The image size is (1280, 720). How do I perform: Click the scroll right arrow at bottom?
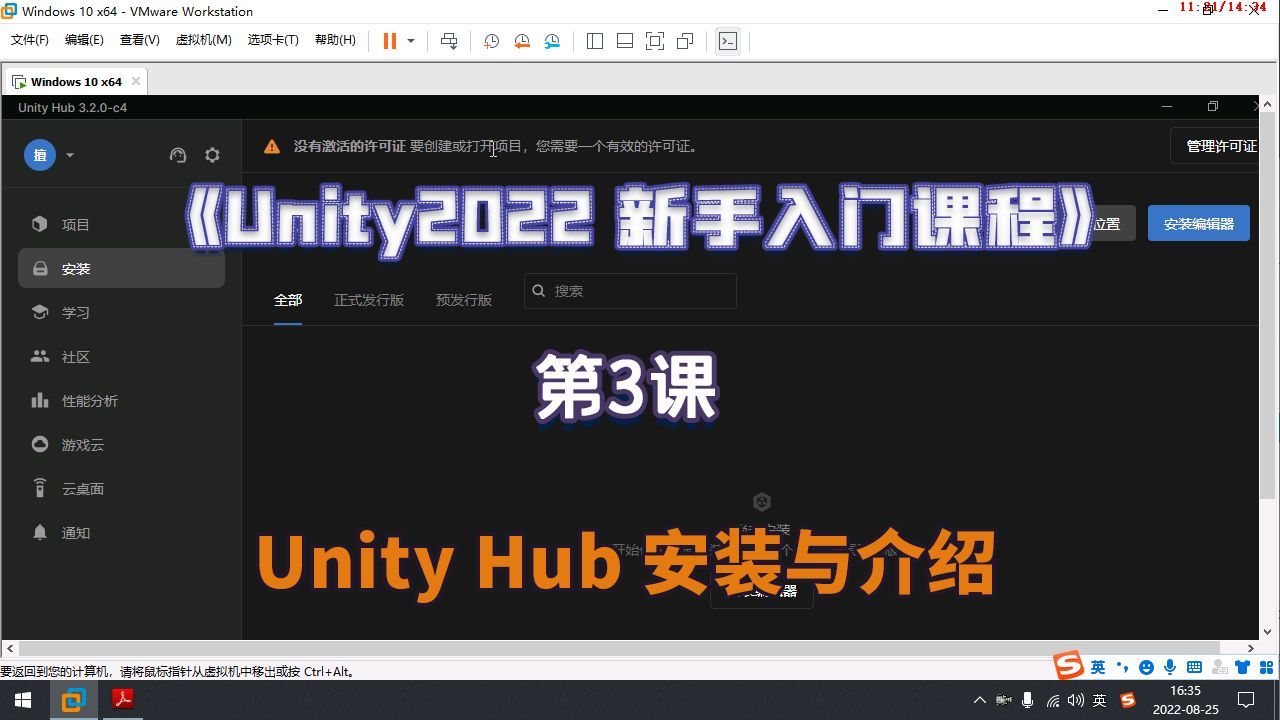point(1250,648)
